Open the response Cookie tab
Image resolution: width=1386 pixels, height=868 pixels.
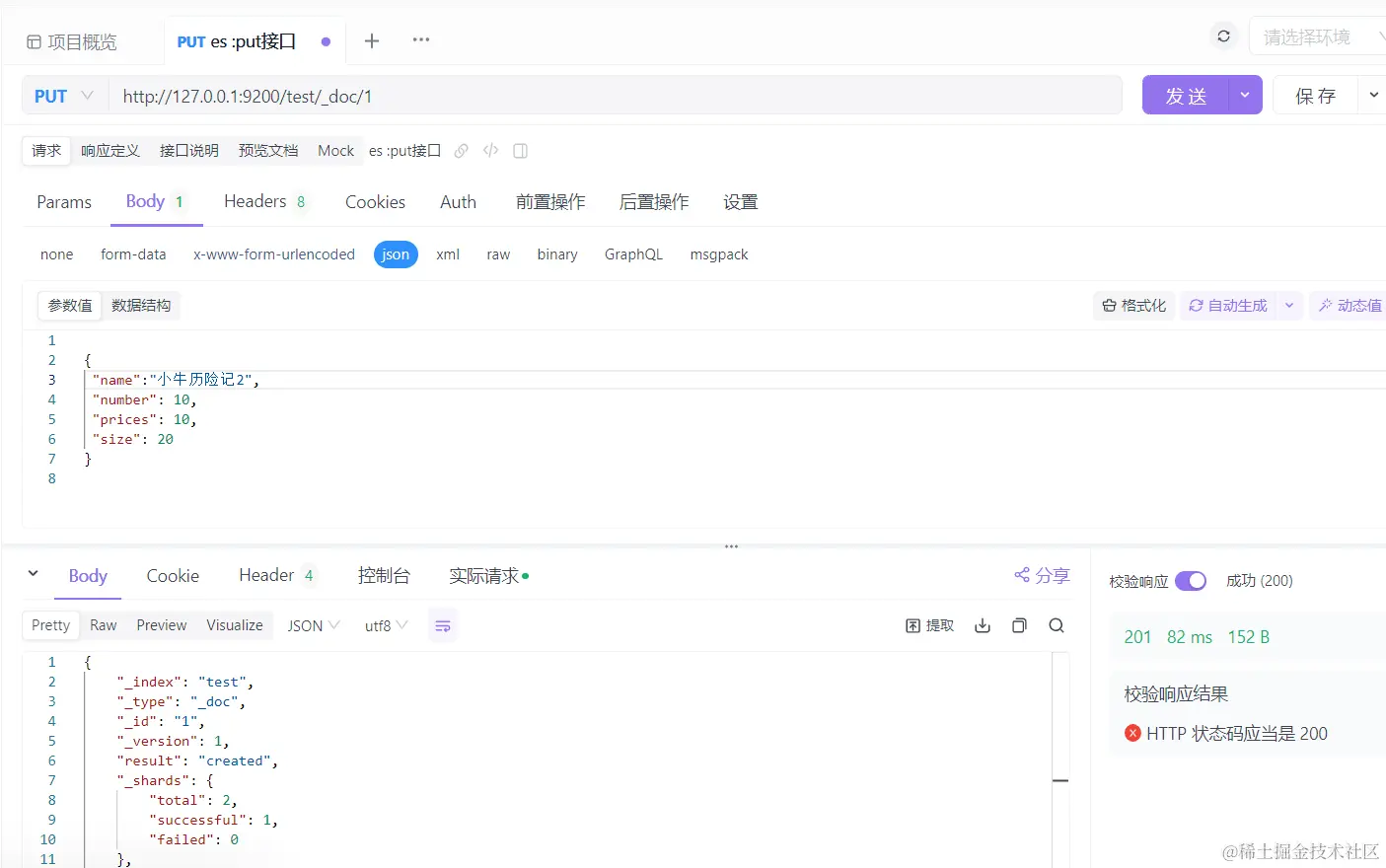173,576
